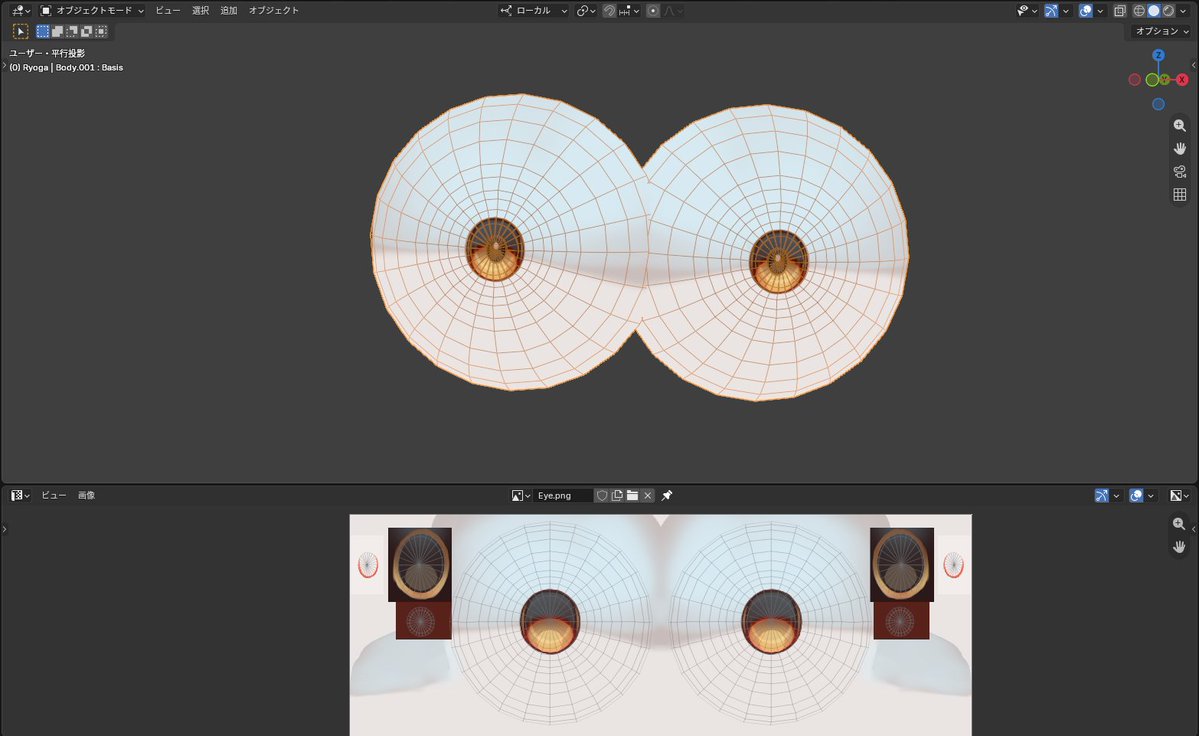Click the open image folder icon
The image size is (1199, 736).
632,495
